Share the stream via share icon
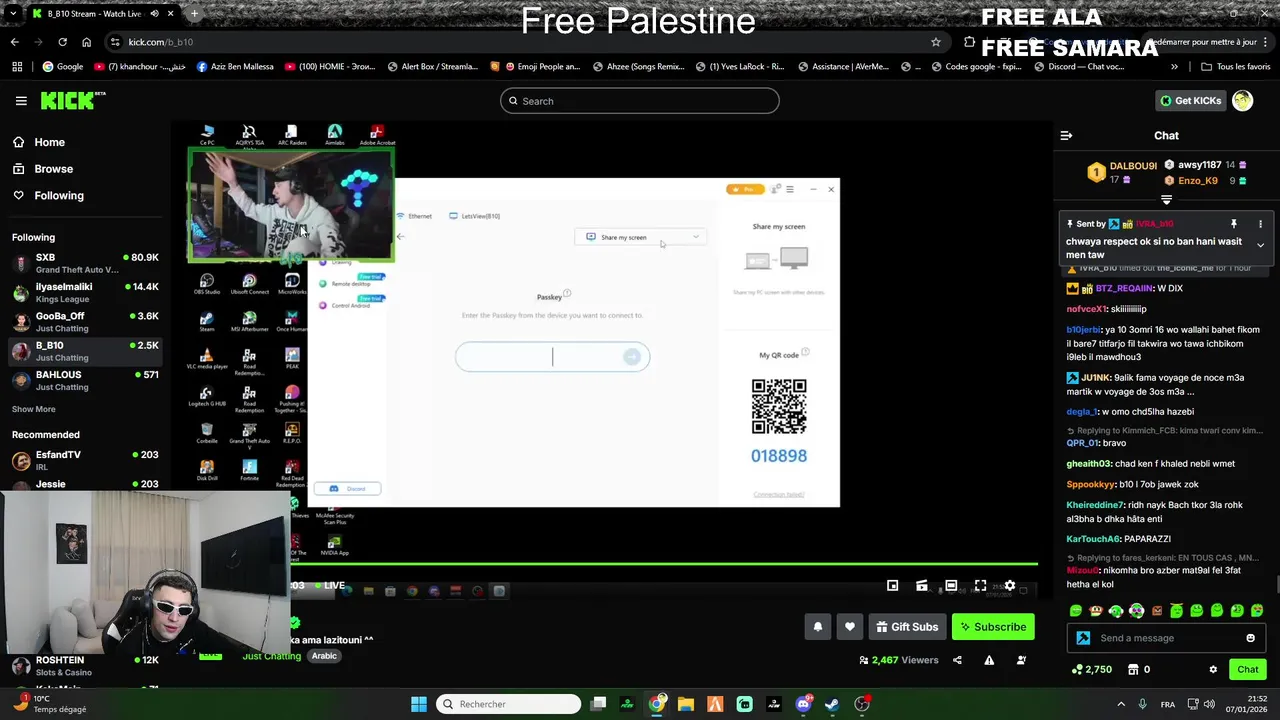 click(957, 660)
